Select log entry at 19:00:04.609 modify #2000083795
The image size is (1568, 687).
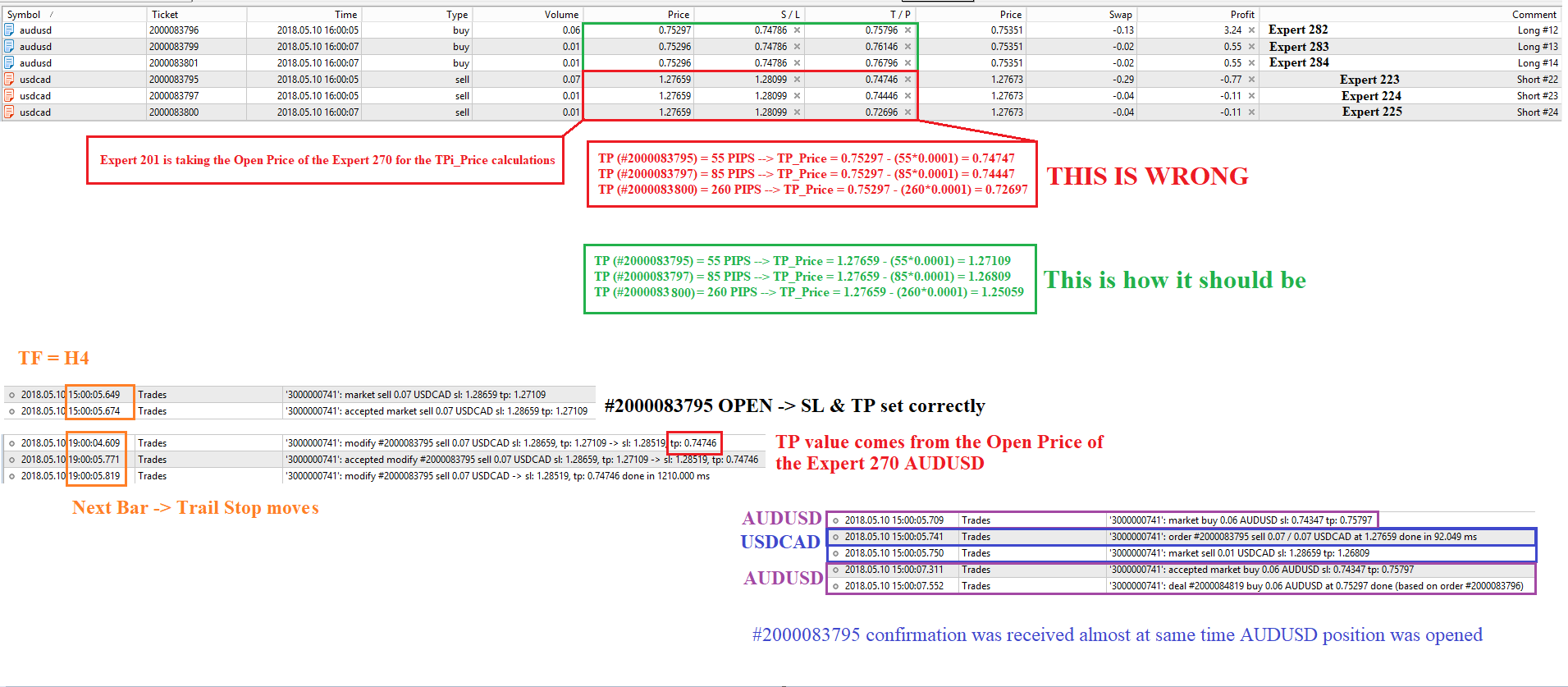pos(382,443)
